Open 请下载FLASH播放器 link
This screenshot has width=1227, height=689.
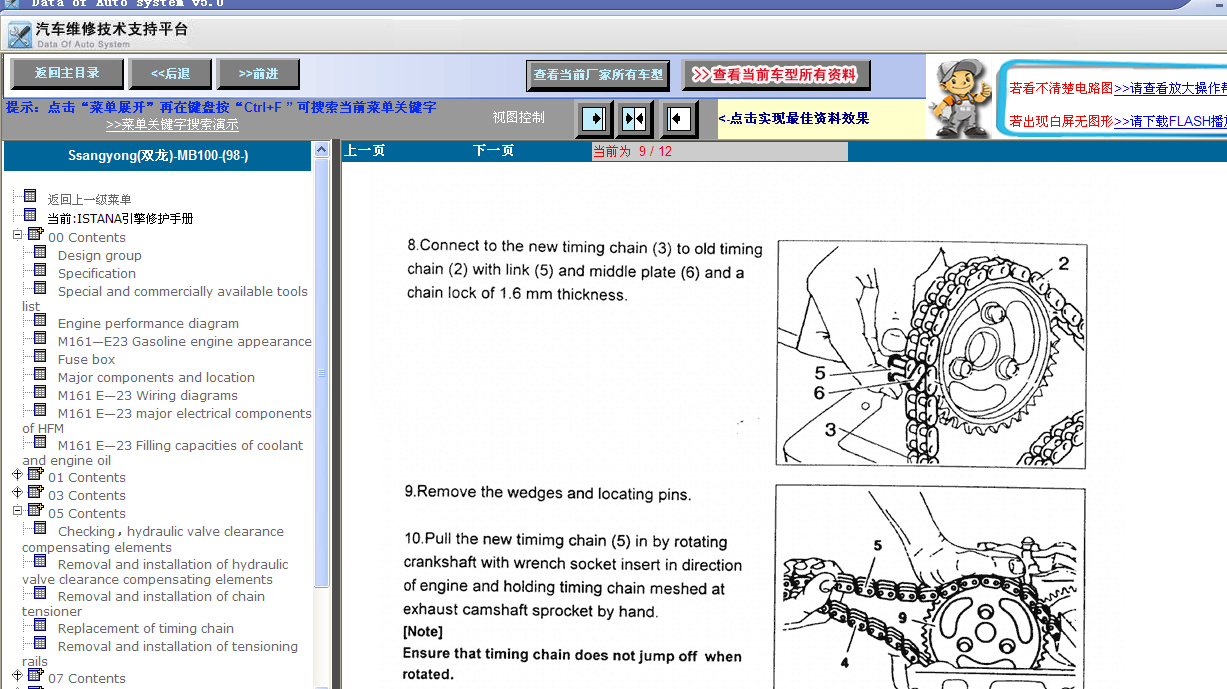(1170, 121)
